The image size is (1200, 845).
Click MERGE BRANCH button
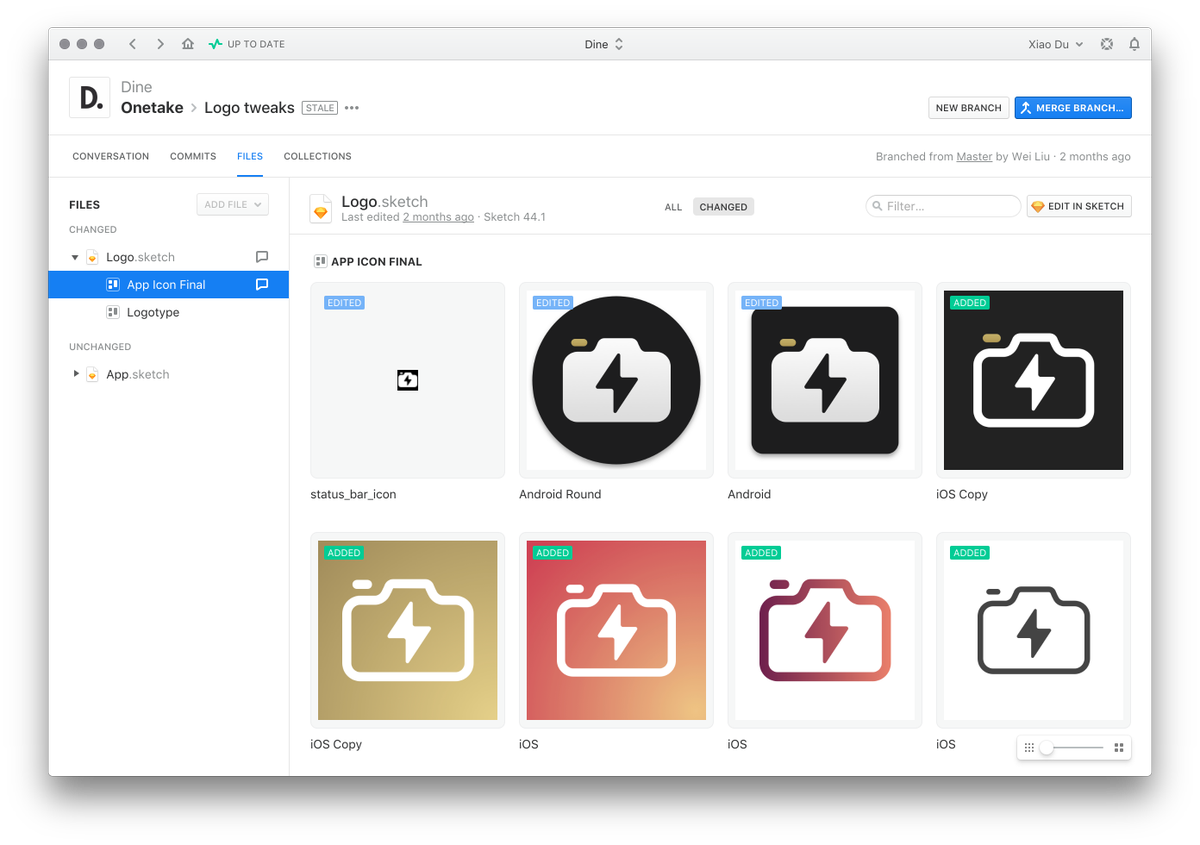[x=1073, y=108]
